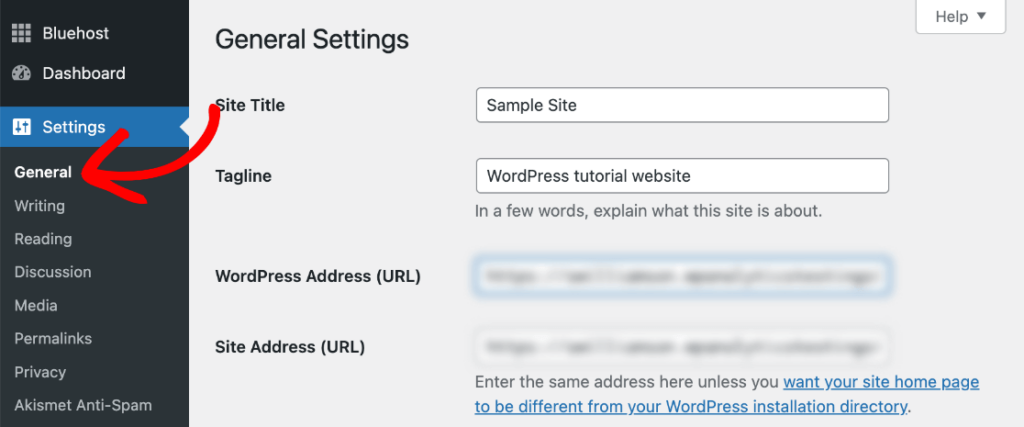The image size is (1024, 427).
Task: Click the Tagline label text
Action: click(244, 176)
